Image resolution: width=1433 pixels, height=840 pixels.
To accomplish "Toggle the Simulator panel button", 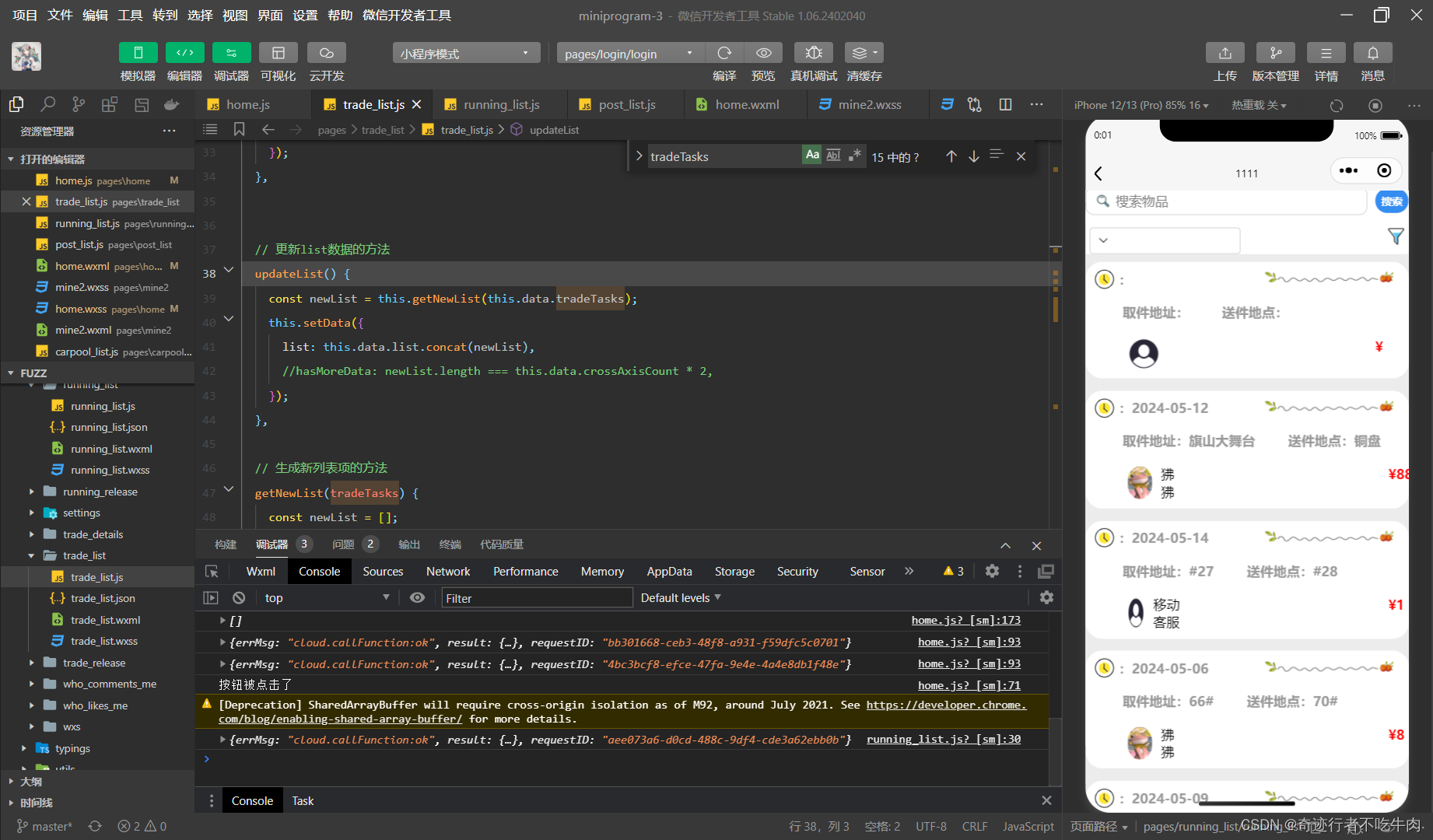I will [138, 53].
